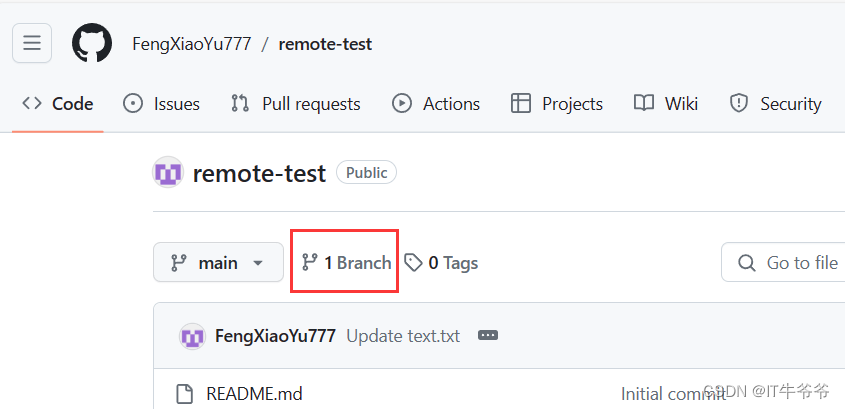
Task: Open the Security tab
Action: [776, 103]
